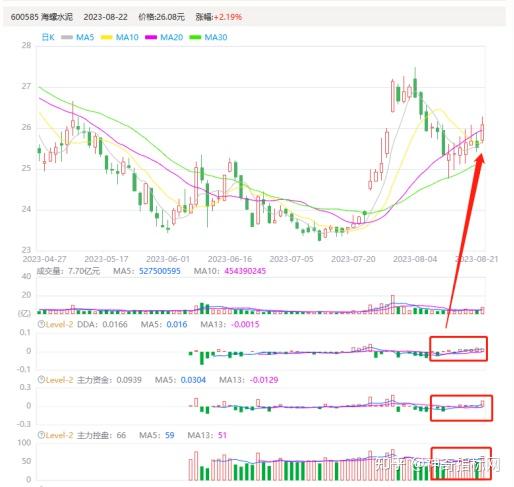514x487 pixels.
Task: Click the 主力控盘 MA13 value 51
Action: [x=222, y=435]
